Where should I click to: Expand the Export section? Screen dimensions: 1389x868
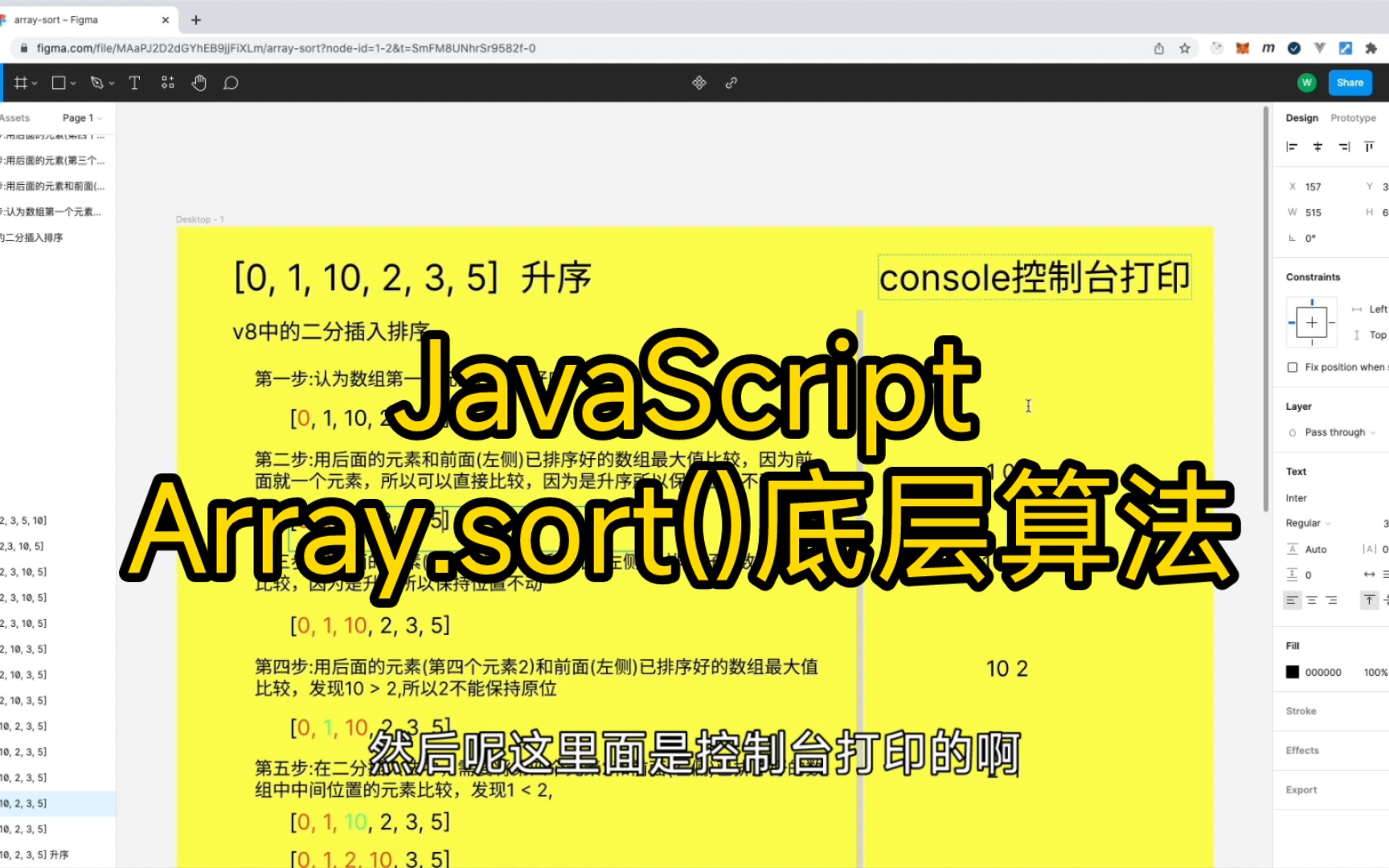tap(1301, 789)
